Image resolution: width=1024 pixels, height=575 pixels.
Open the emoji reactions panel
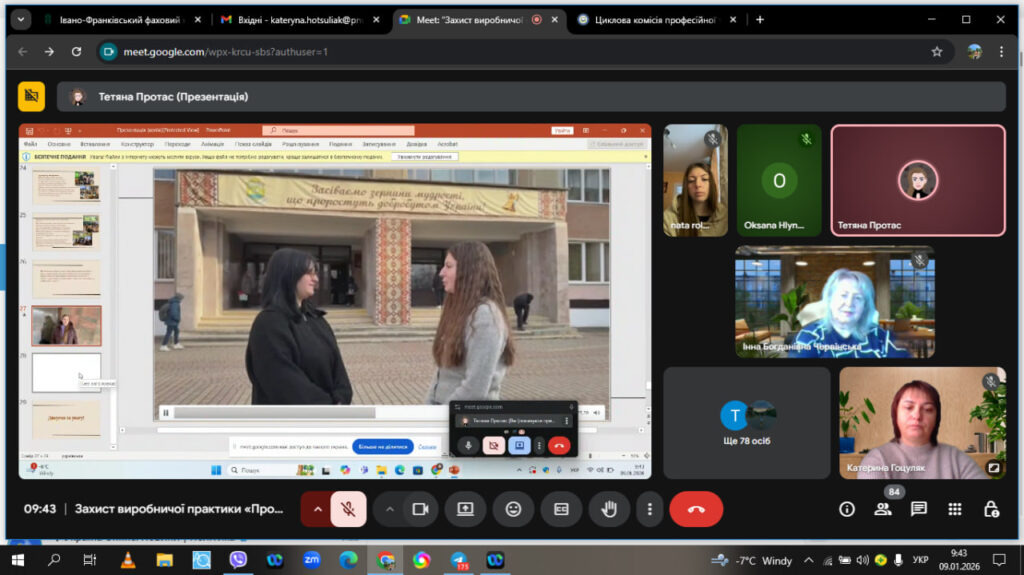pos(513,509)
